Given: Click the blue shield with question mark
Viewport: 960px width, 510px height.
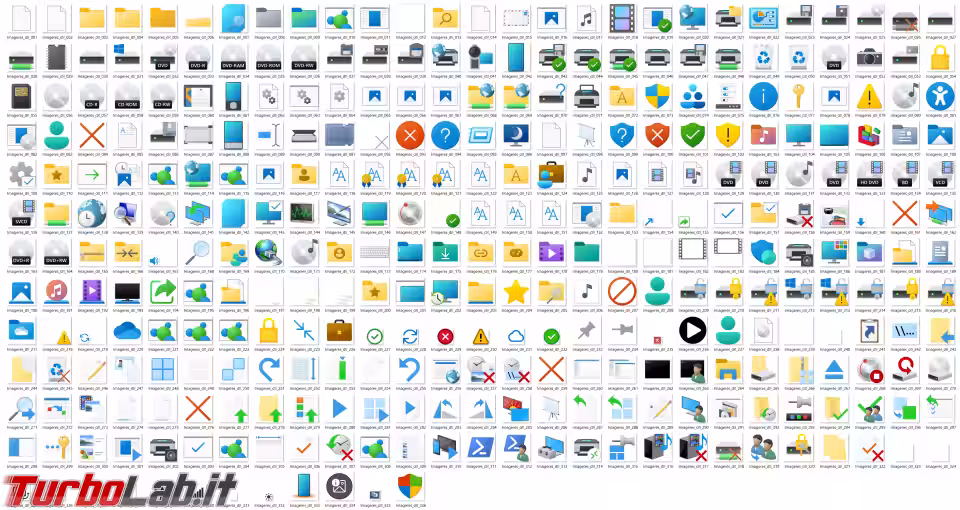Looking at the screenshot, I should (x=622, y=135).
